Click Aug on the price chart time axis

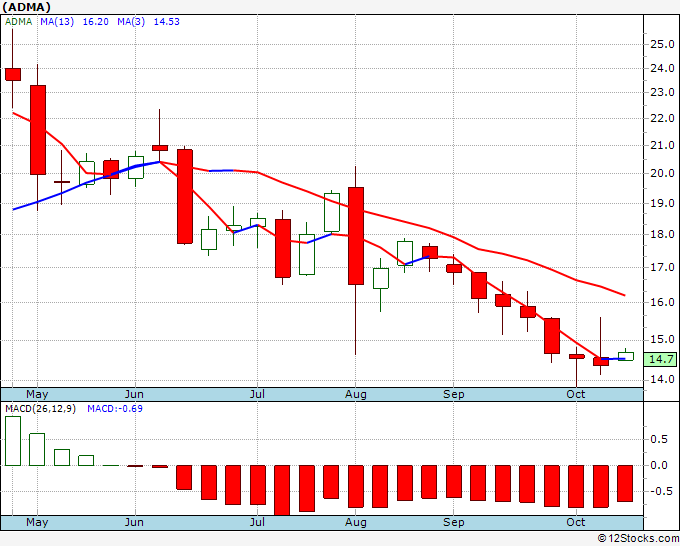coord(356,394)
